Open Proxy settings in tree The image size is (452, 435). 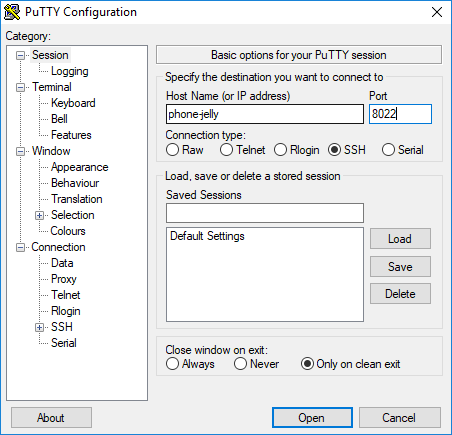64,279
